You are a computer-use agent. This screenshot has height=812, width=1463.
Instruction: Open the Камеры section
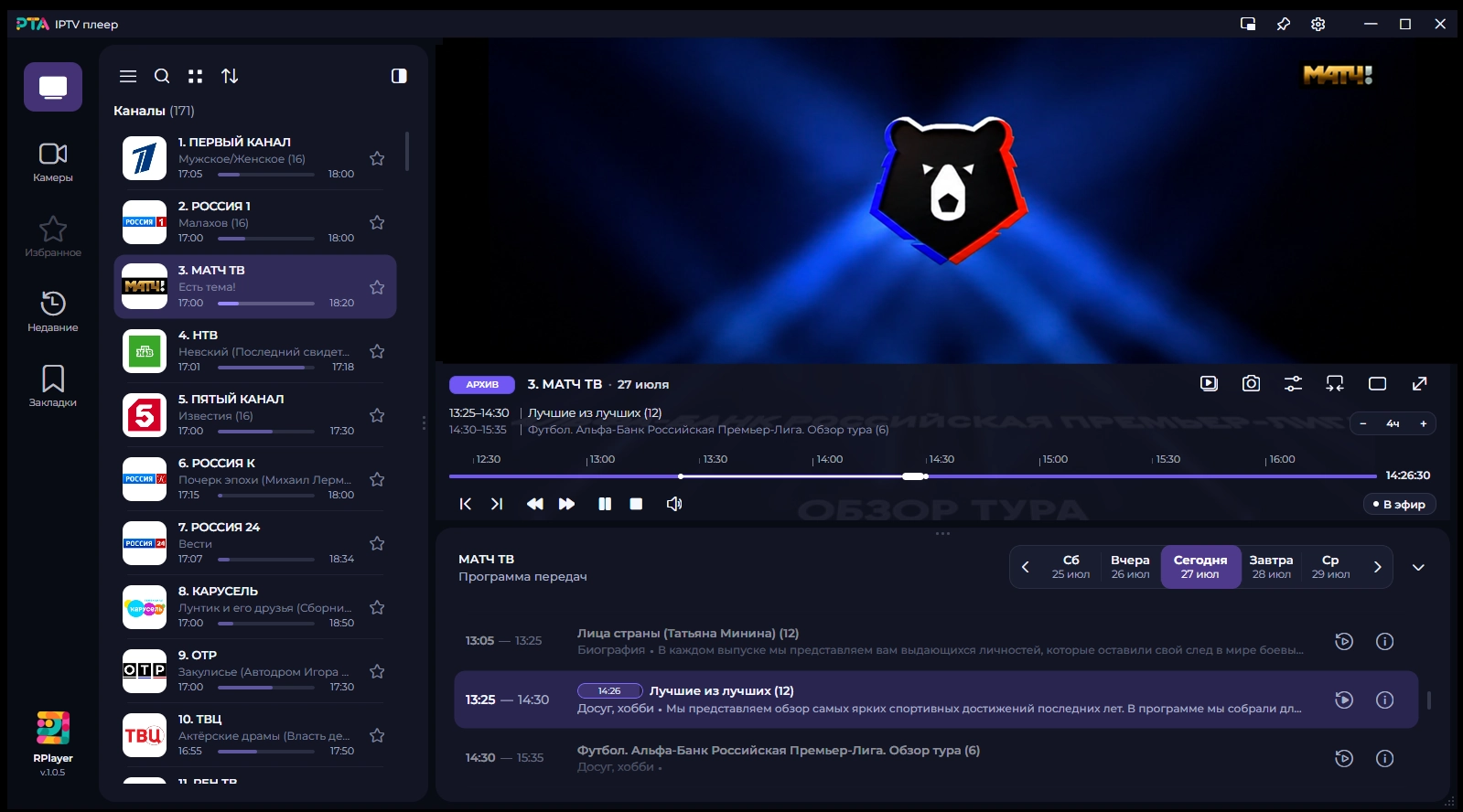pos(53,162)
